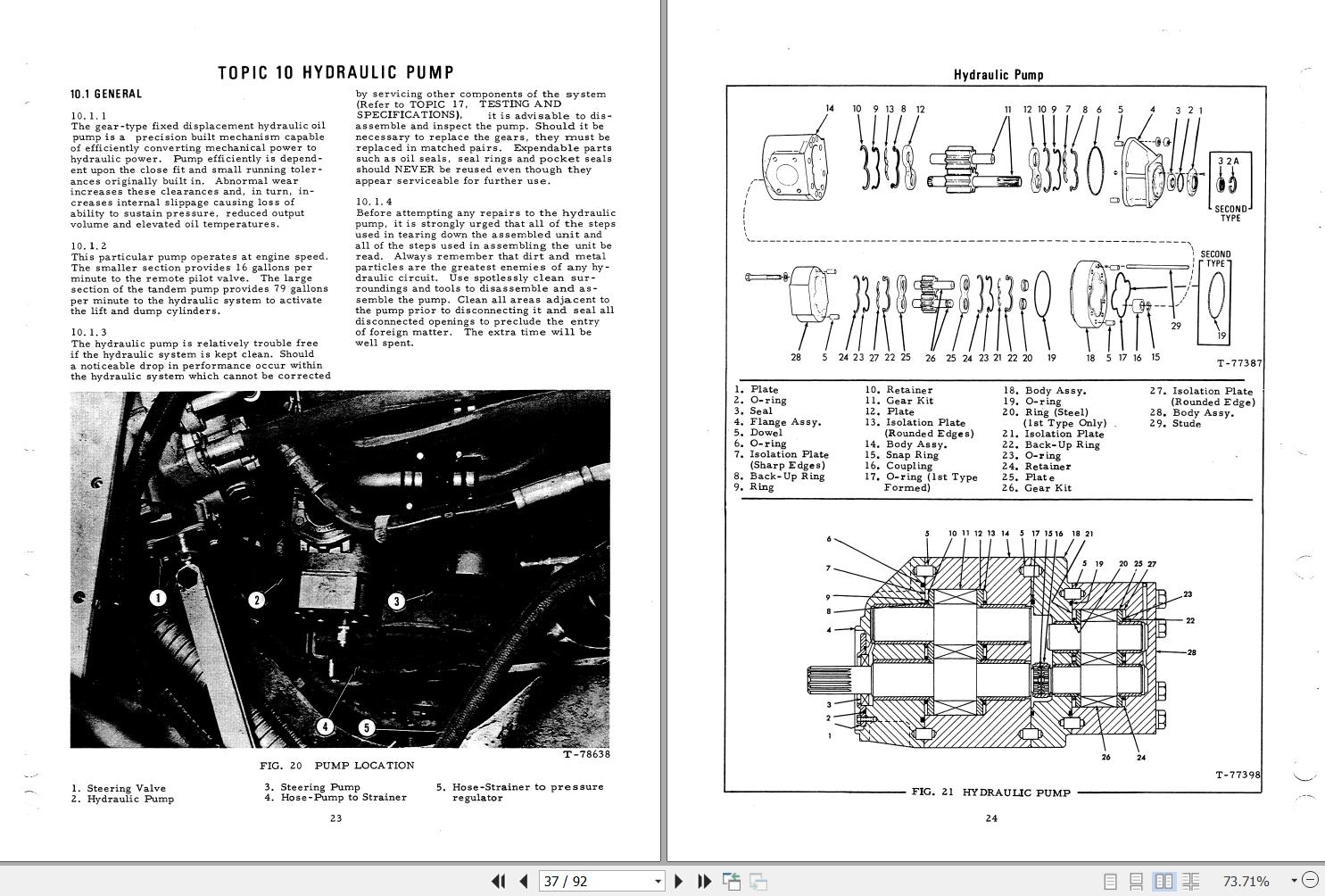Select the continuous scrolling layout icon
Screen dimensions: 1325x896
point(1138,882)
